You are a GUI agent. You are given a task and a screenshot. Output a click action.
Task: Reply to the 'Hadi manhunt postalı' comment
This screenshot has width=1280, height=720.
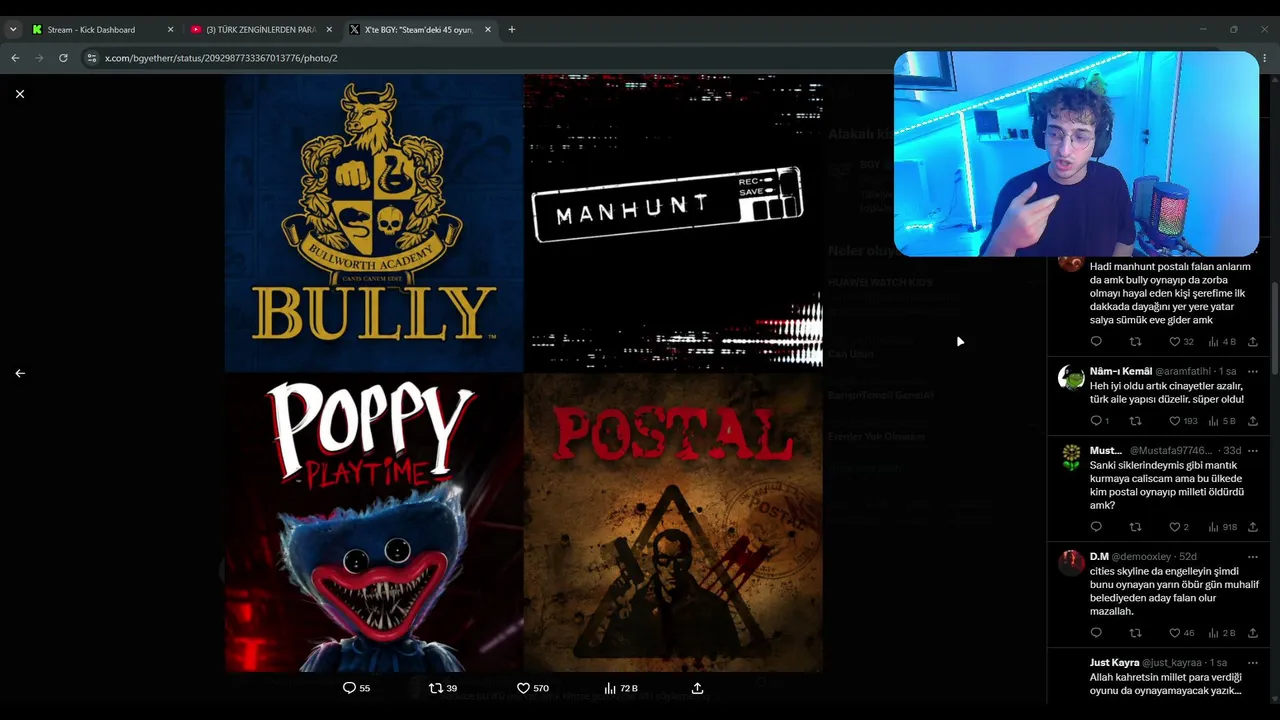click(1096, 342)
